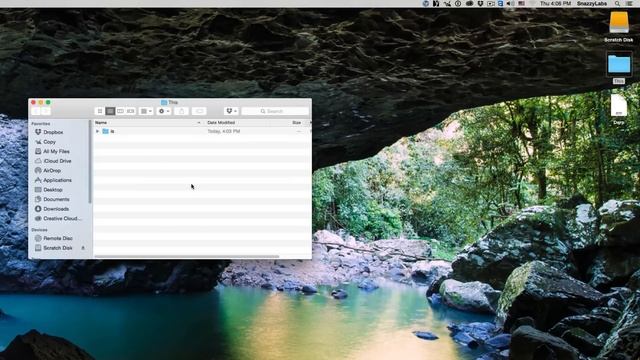The image size is (640, 360).
Task: Click the Share toolbar button
Action: point(182,111)
